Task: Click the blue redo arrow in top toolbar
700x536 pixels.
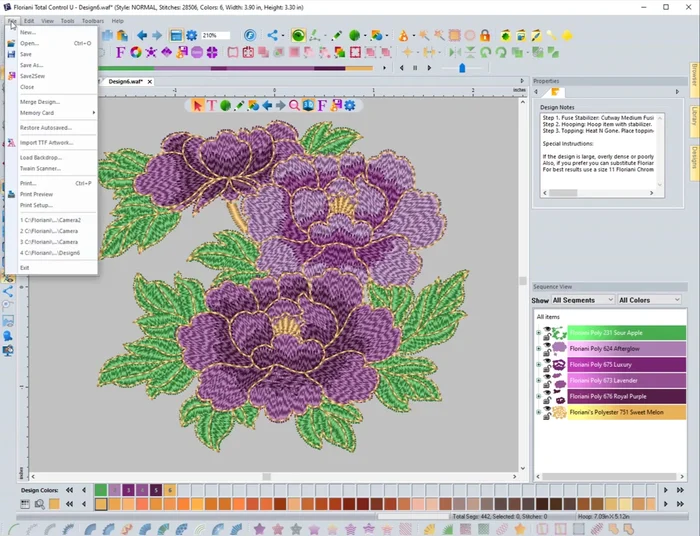Action: [x=156, y=36]
